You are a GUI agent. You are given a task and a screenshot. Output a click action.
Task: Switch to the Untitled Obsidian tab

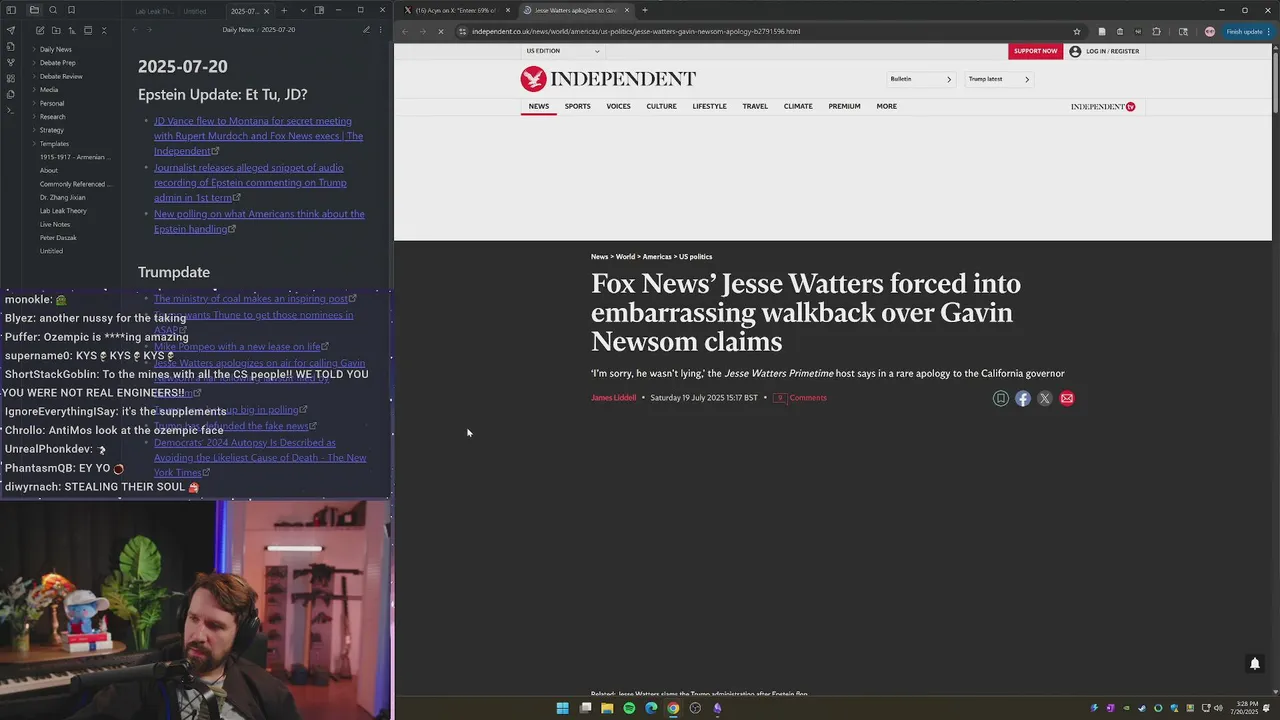(195, 11)
